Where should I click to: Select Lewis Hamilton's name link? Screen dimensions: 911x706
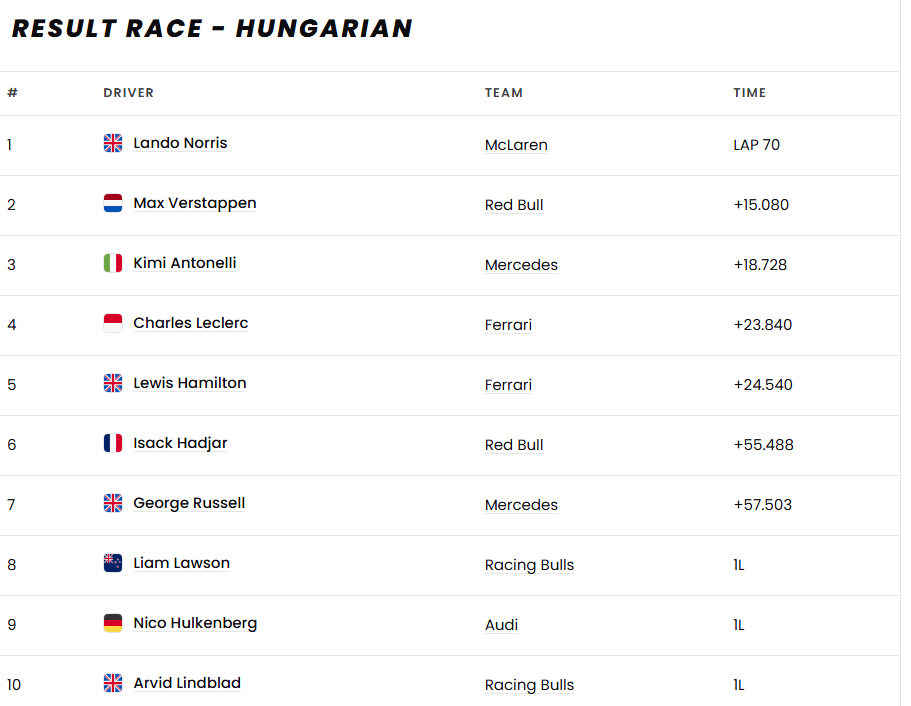point(189,383)
